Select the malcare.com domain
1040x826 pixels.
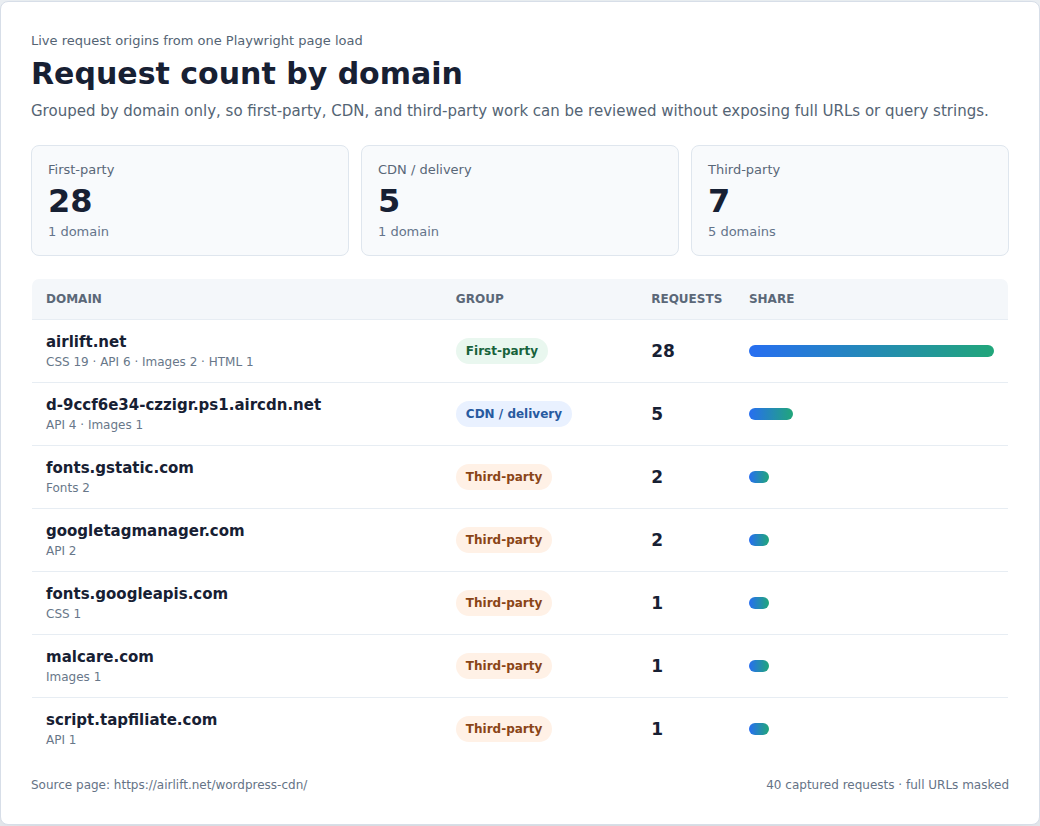(99, 657)
